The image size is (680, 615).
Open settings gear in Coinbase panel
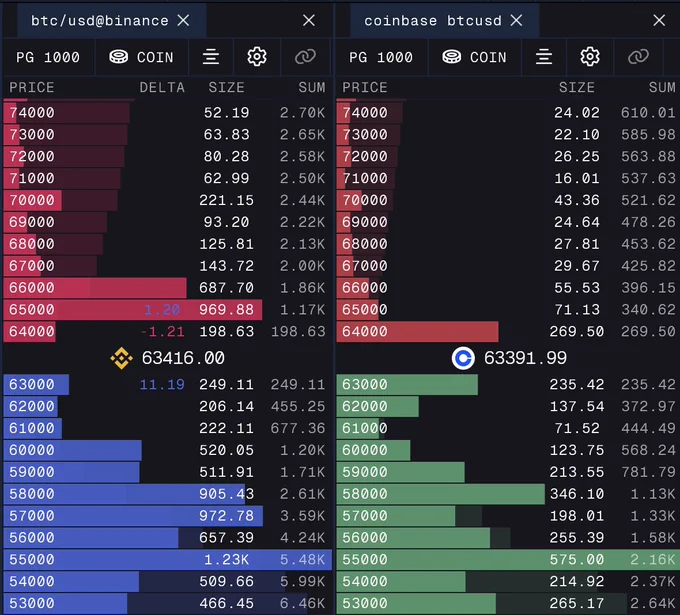(x=590, y=57)
